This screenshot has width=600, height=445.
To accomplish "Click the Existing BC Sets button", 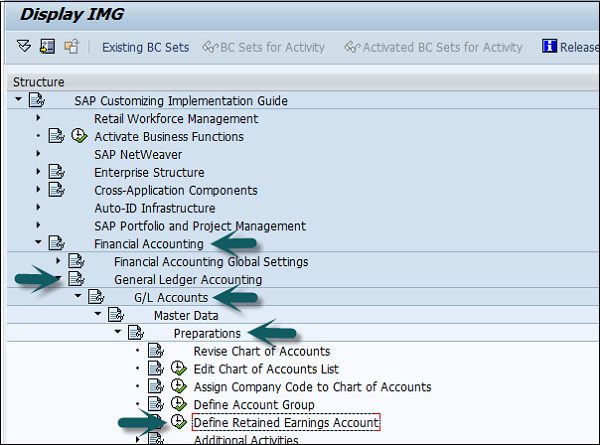I will coord(143,47).
